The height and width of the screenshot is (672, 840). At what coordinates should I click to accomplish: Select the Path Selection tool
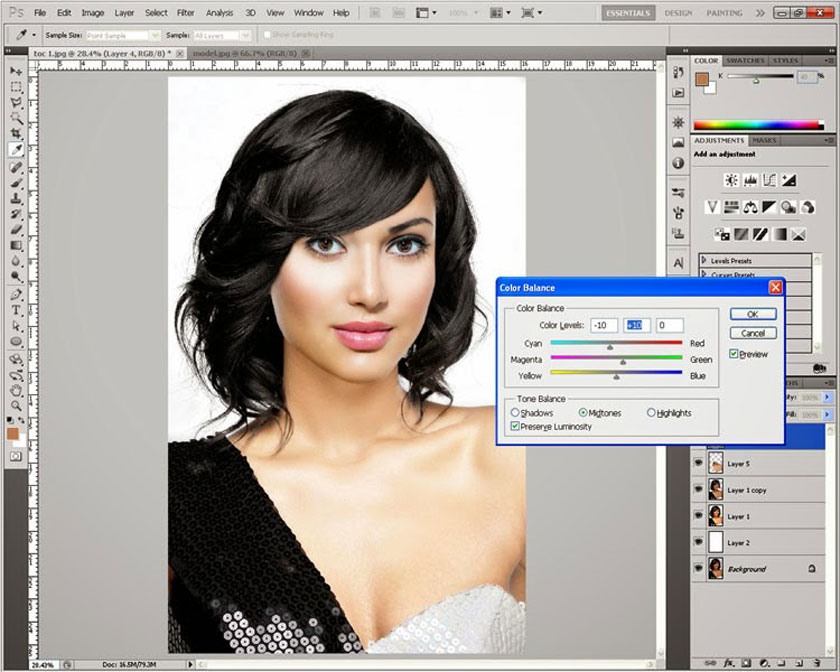16,325
